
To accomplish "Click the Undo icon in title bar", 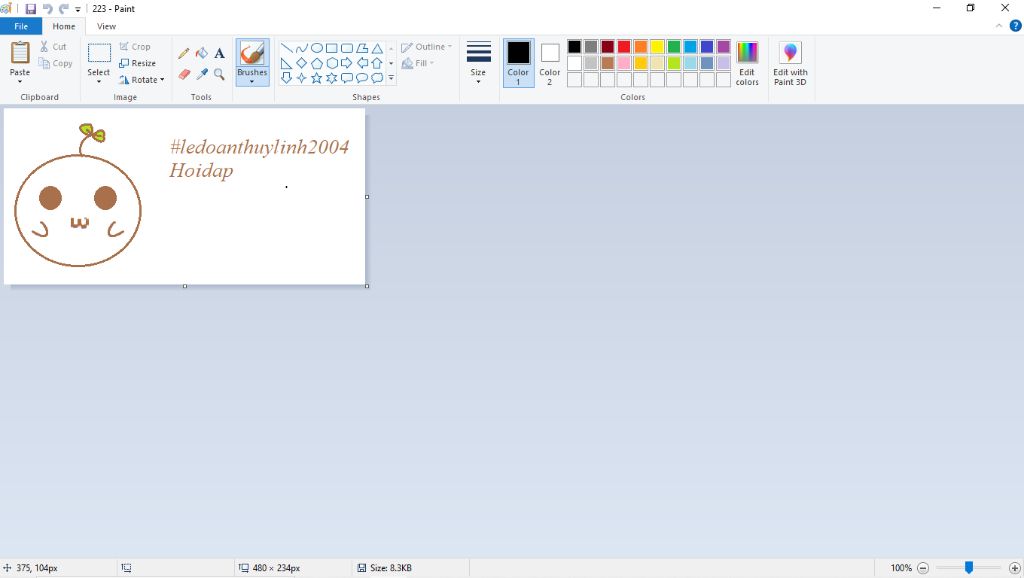I will tap(48, 9).
